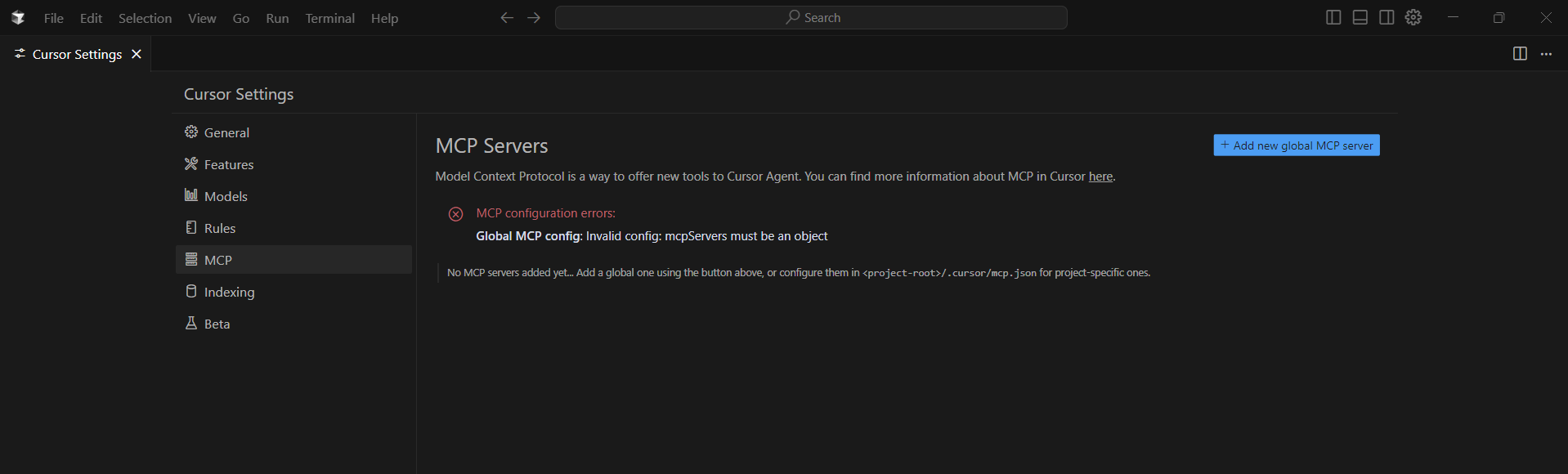Toggle the primary sidebar layout icon

tap(1333, 17)
